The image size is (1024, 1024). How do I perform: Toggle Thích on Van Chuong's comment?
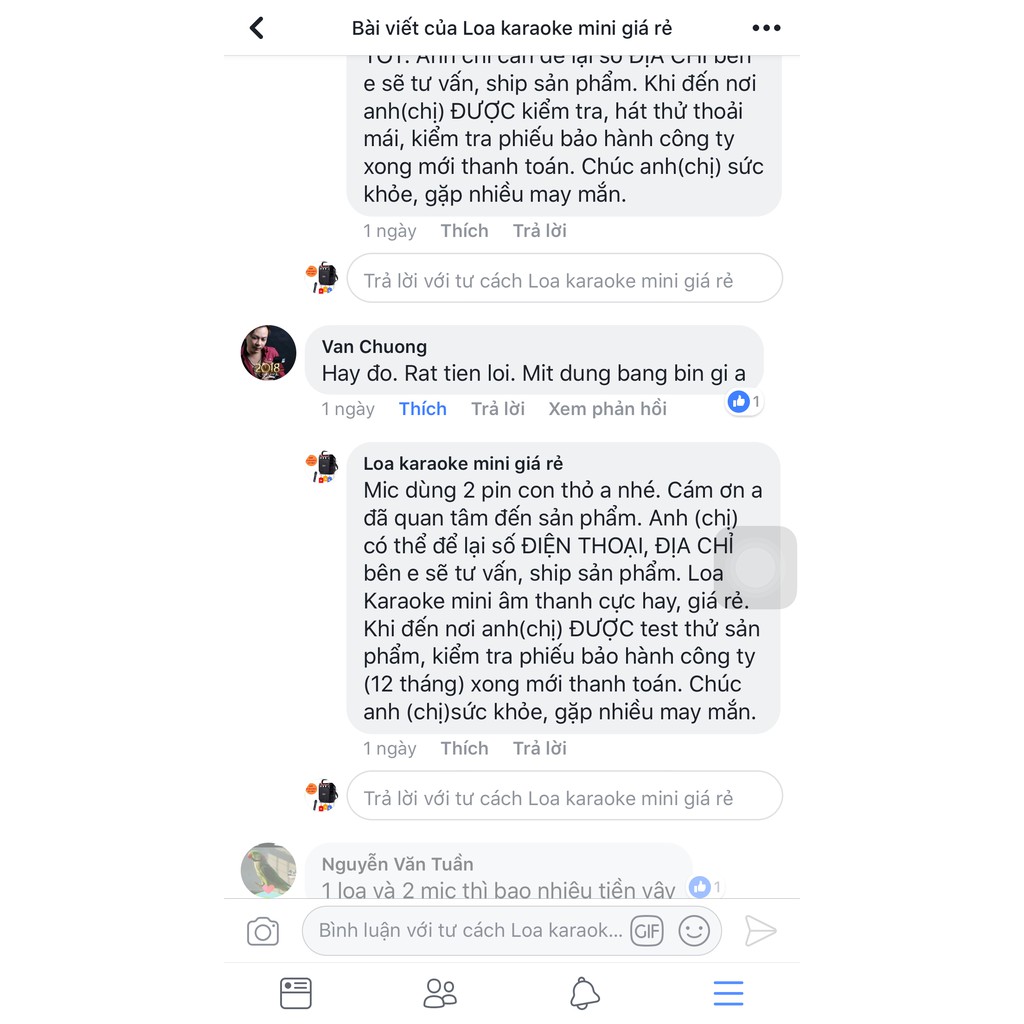point(423,409)
